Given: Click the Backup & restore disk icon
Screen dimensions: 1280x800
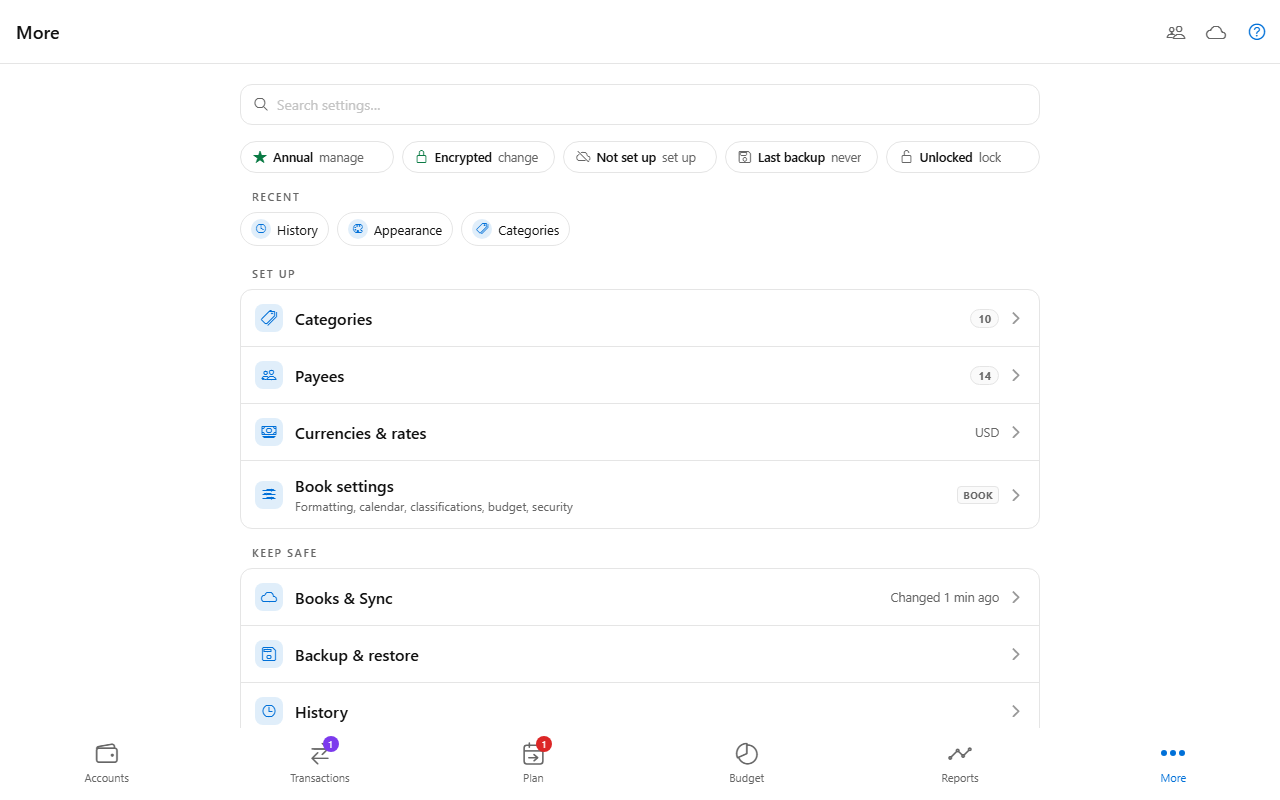Looking at the screenshot, I should pyautogui.click(x=269, y=654).
